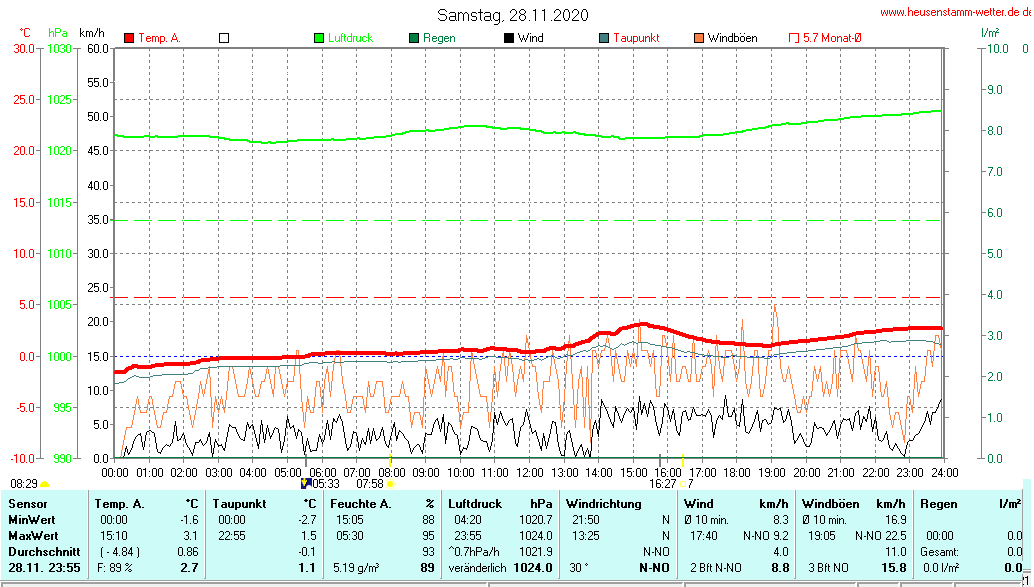Select the Taupunkt column header in table
The width and height of the screenshot is (1034, 587).
tap(236, 504)
